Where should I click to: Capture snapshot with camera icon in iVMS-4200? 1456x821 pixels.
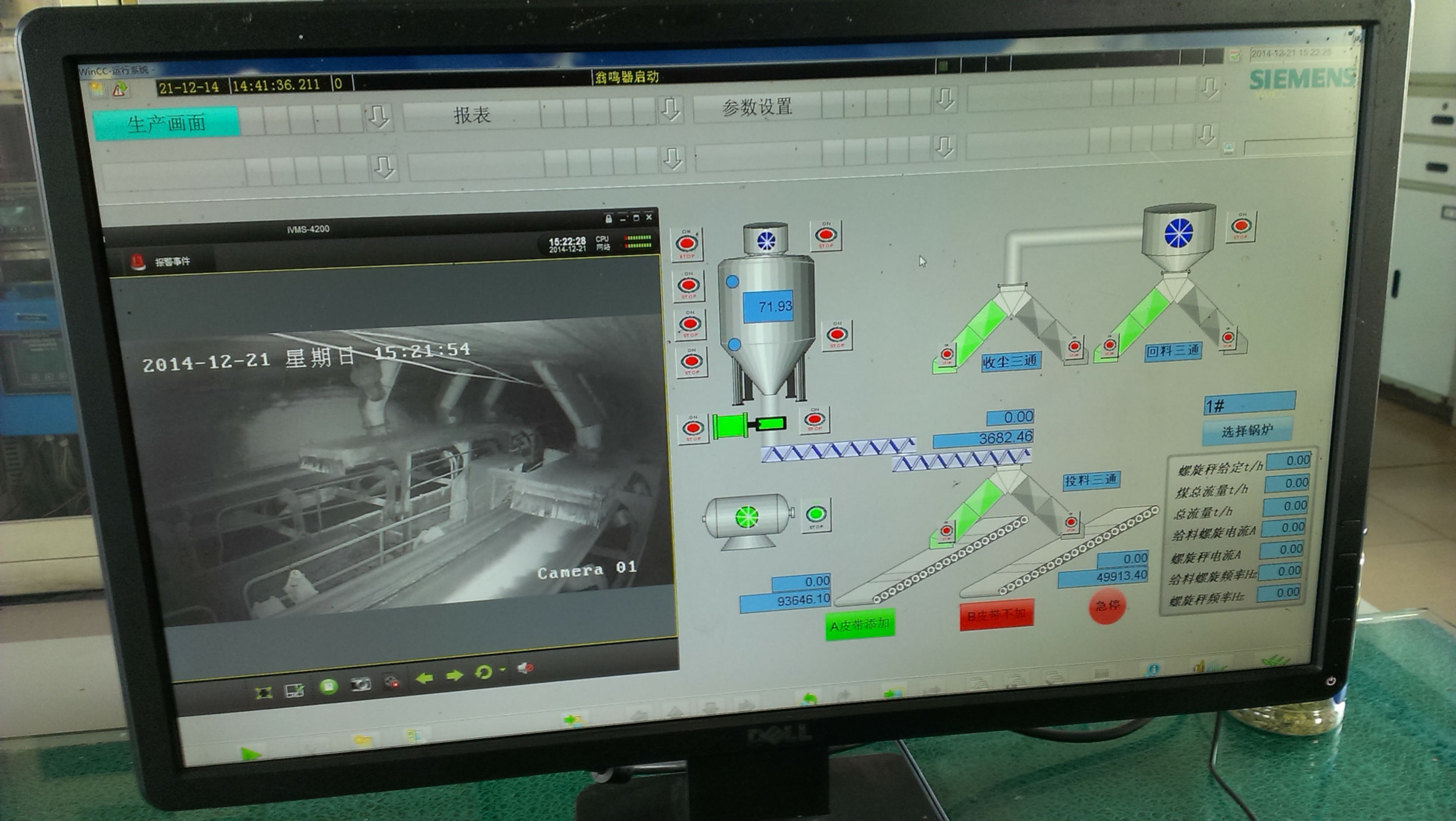click(360, 684)
